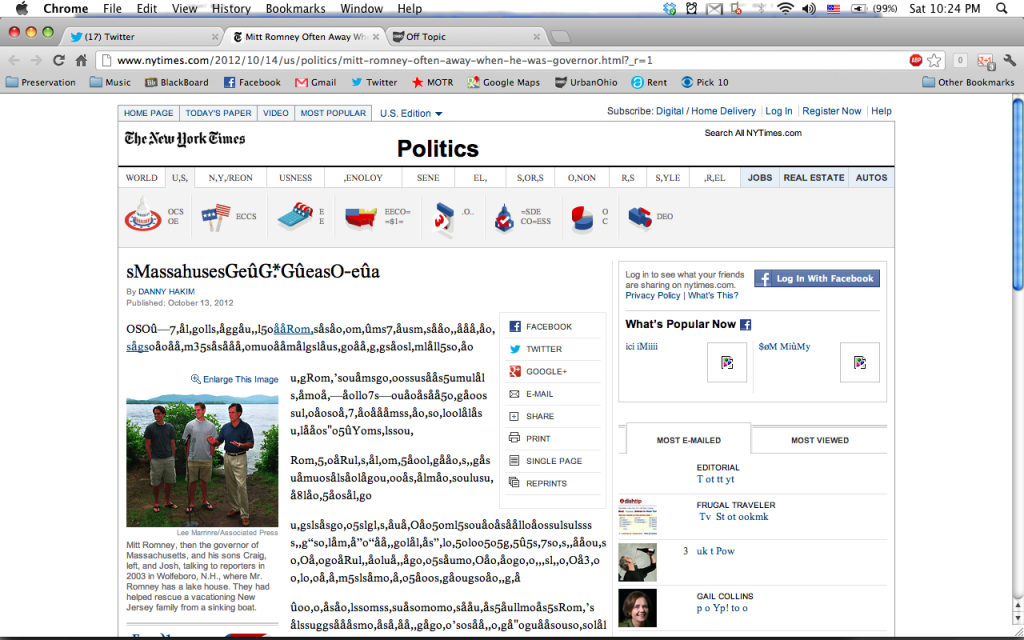Go to Chrome's home page icon
The width and height of the screenshot is (1024, 640).
click(81, 60)
